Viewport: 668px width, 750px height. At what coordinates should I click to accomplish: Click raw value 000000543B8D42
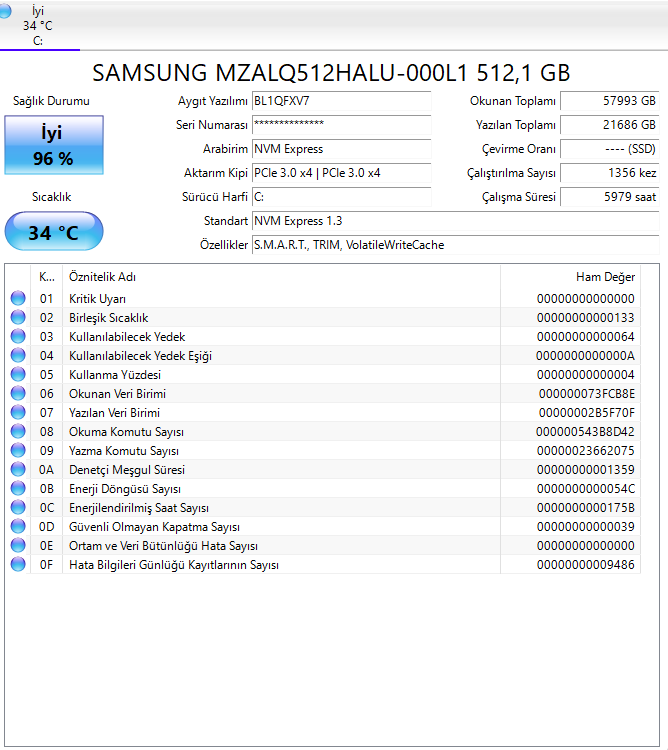(585, 432)
